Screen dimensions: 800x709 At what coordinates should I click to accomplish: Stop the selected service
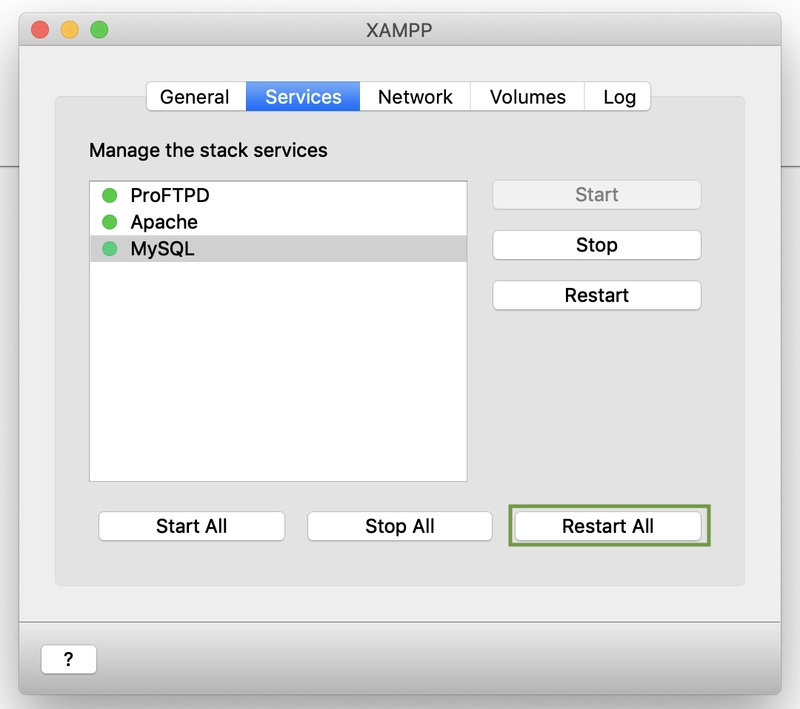point(596,245)
